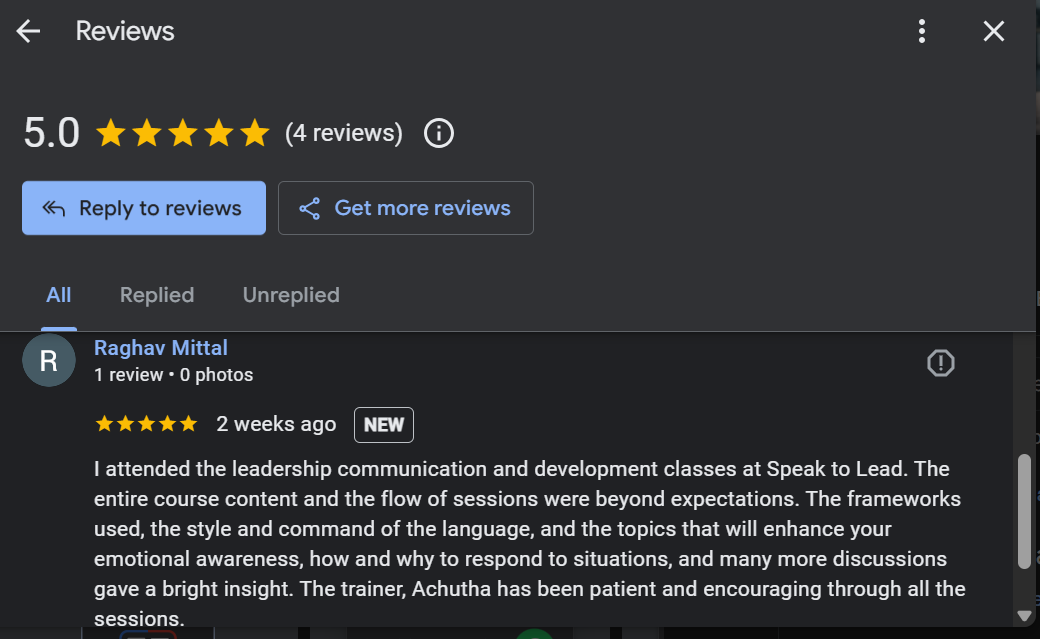Click the star rating on Raghav's review
1040x639 pixels.
pos(146,424)
